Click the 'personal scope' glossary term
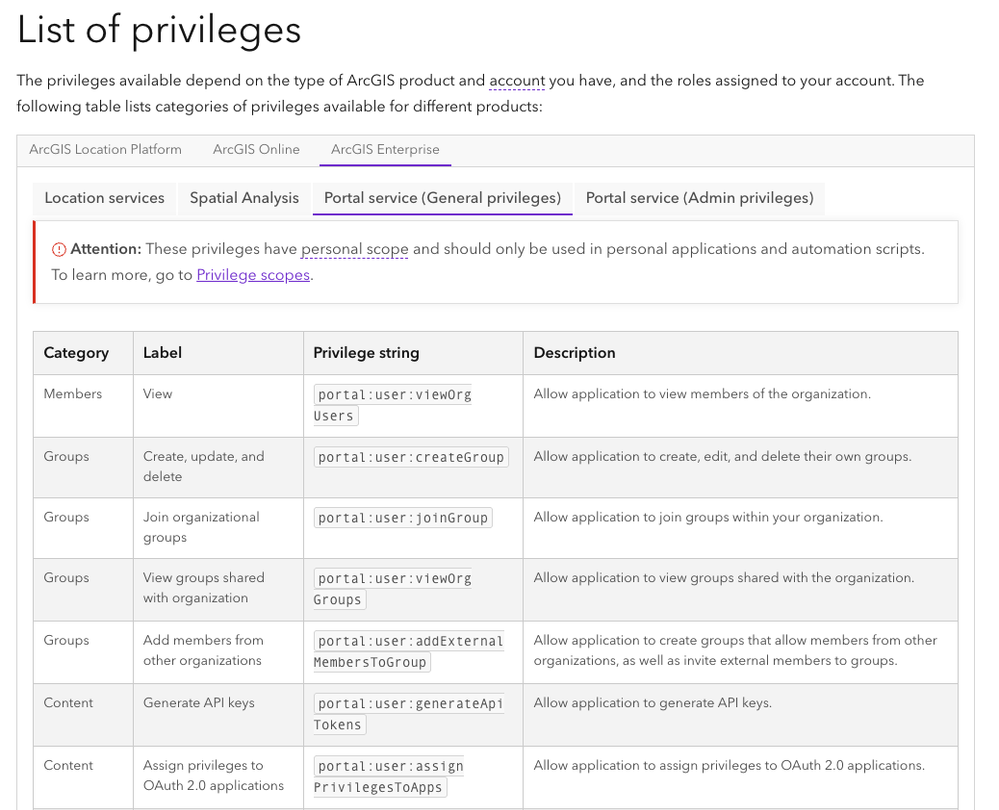Image resolution: width=999 pixels, height=810 pixels. click(354, 249)
